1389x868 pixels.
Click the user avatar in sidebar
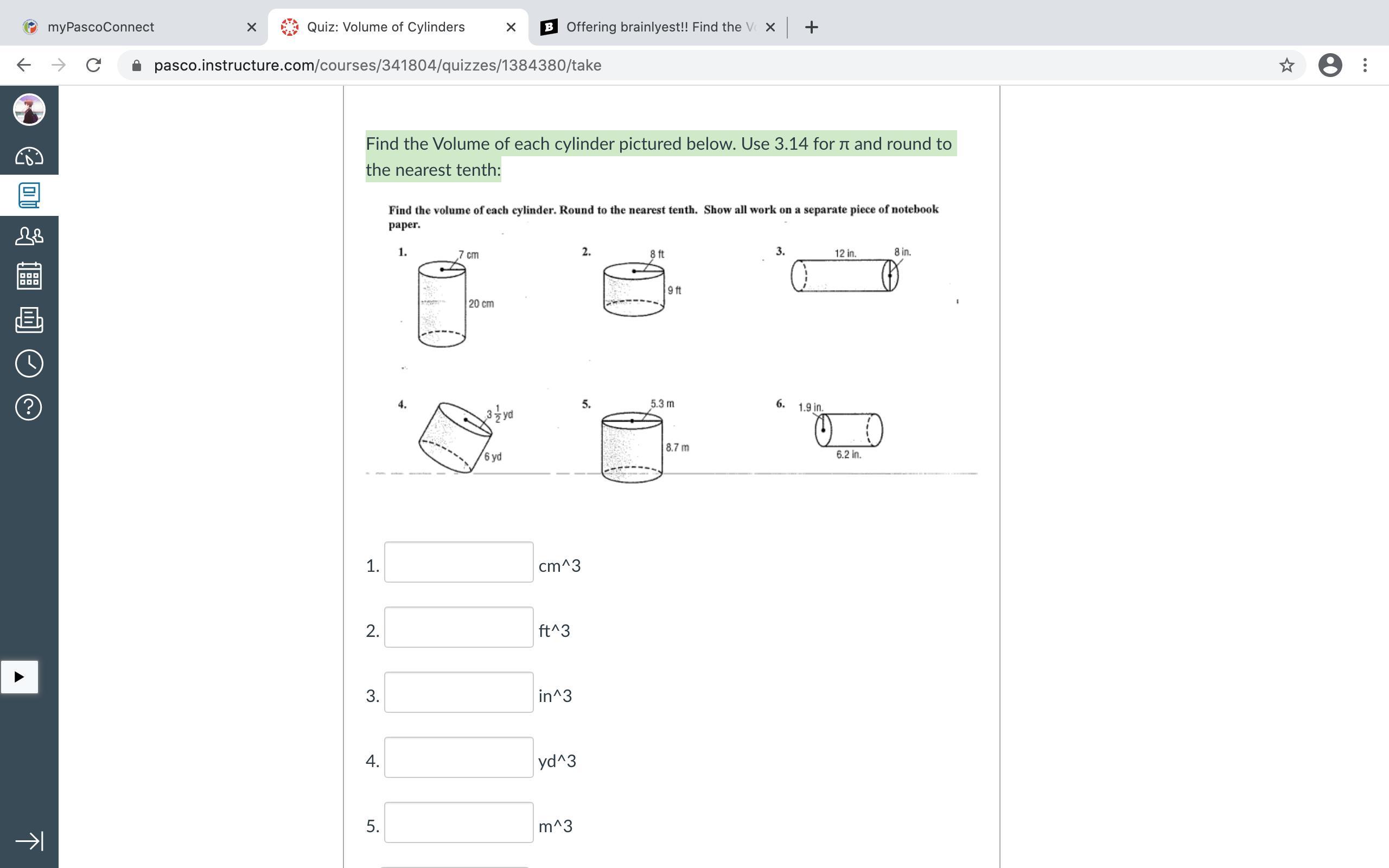point(29,110)
